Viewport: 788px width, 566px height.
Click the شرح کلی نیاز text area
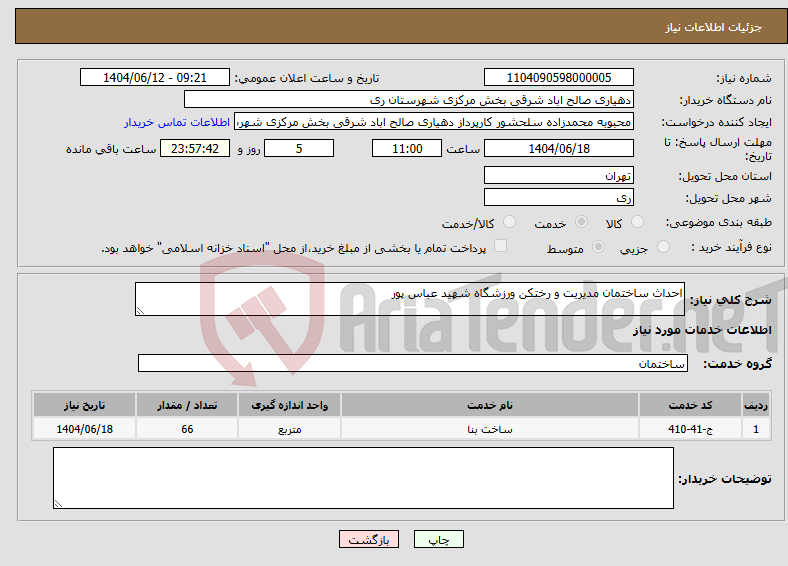(410, 299)
